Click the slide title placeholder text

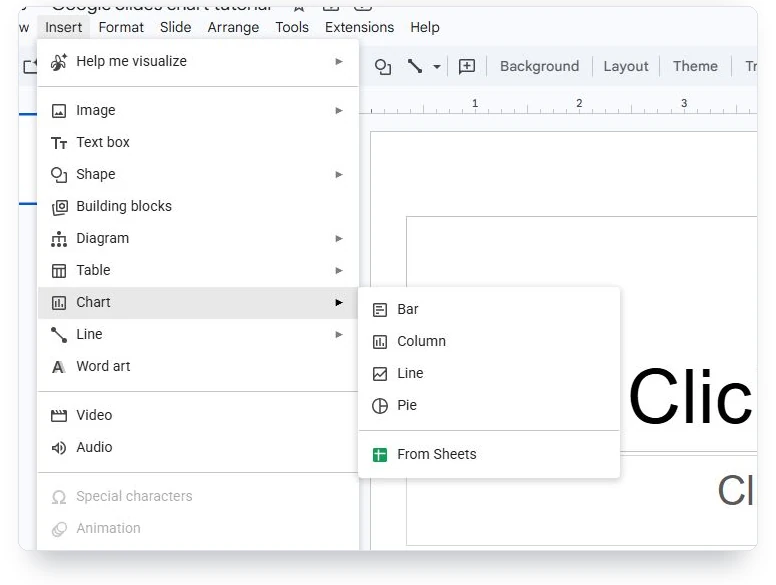tap(690, 396)
